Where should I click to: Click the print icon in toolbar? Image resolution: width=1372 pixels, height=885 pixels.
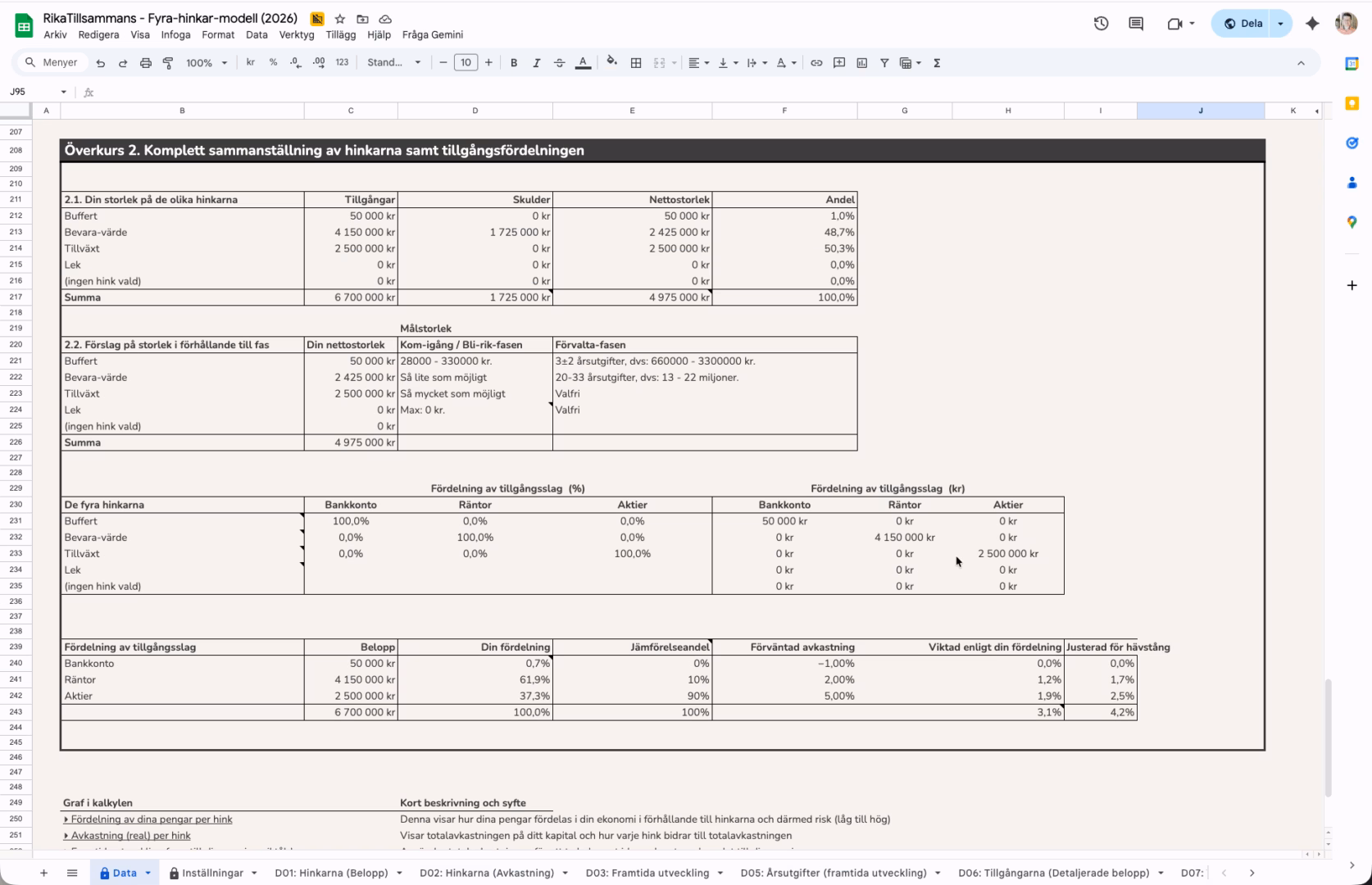click(146, 63)
